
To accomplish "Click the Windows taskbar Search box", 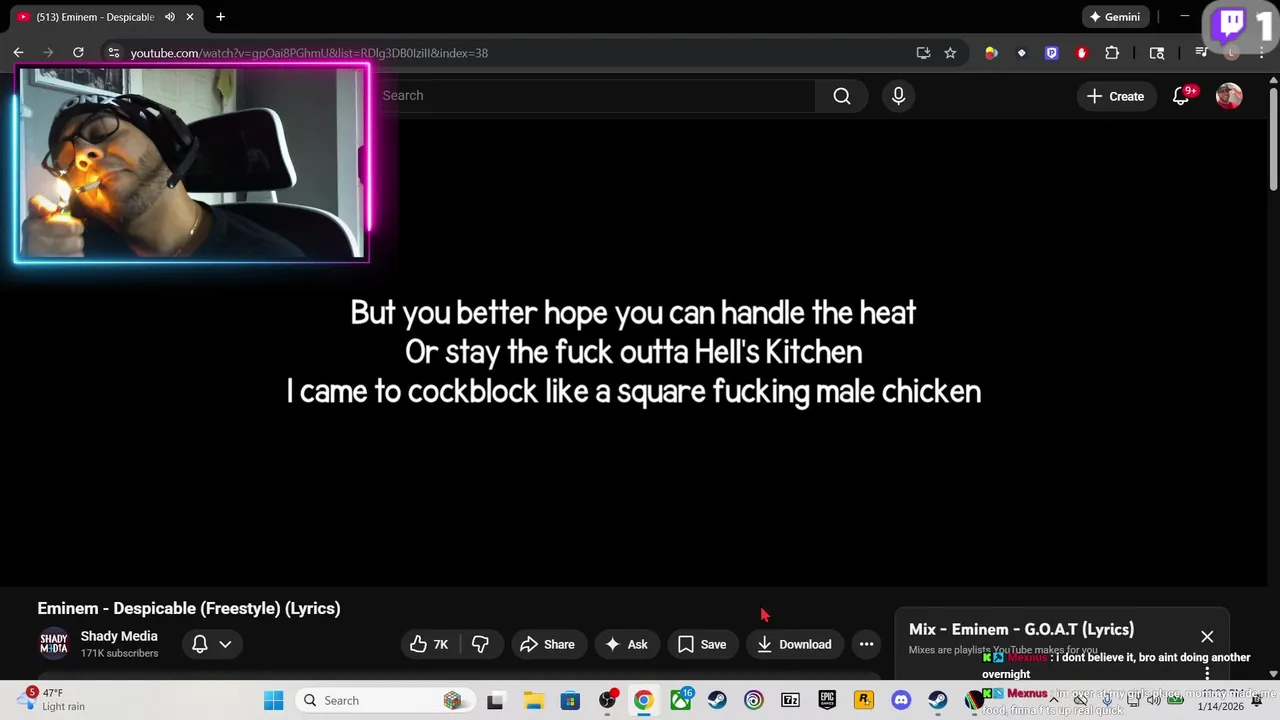I will pyautogui.click(x=385, y=700).
